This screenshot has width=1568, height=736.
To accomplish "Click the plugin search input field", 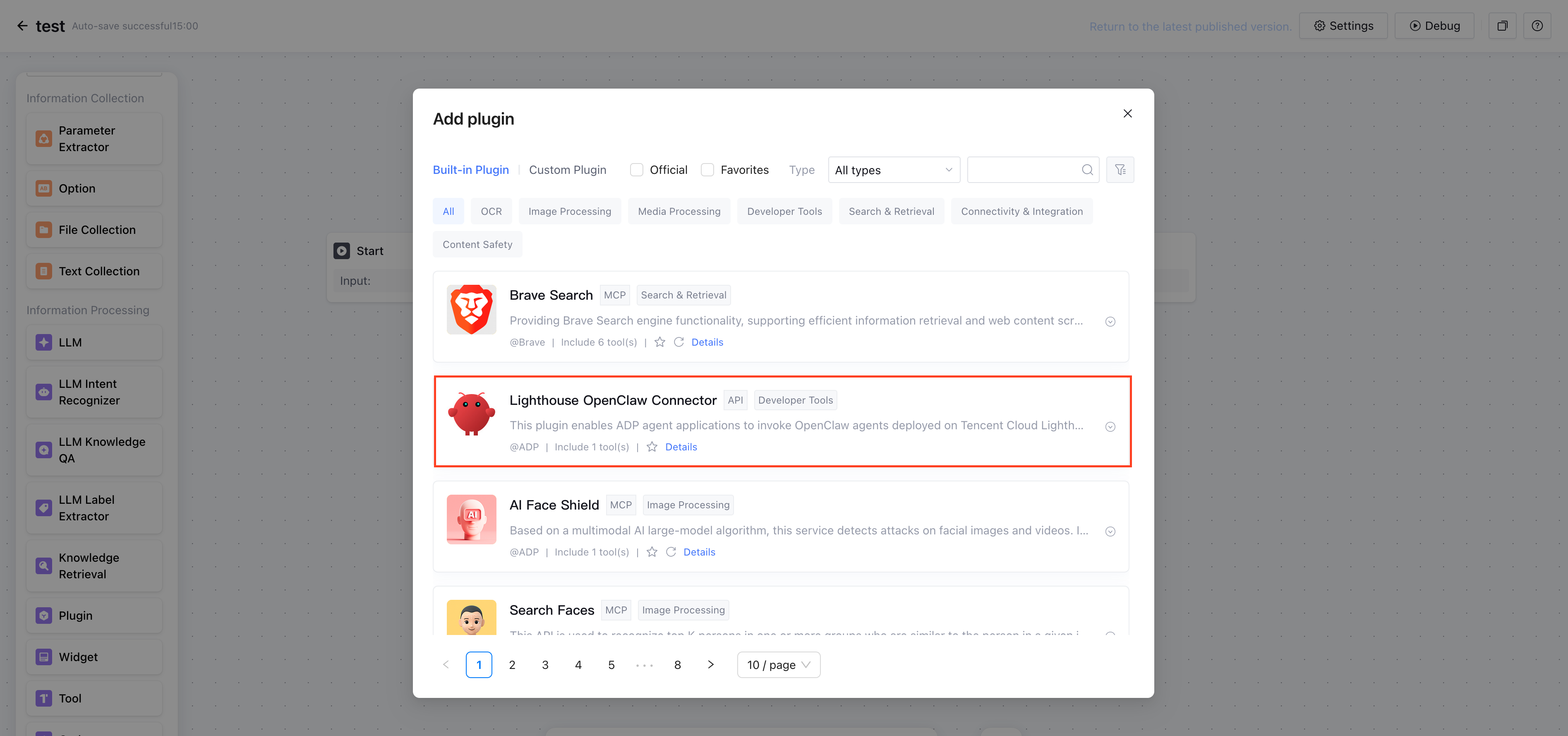I will click(x=1023, y=170).
